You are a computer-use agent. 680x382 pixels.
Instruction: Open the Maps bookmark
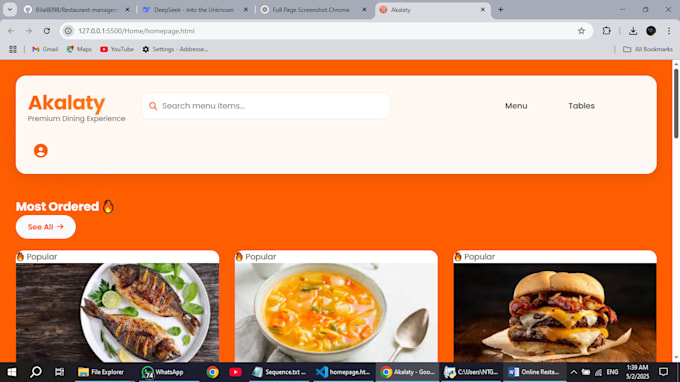point(79,49)
